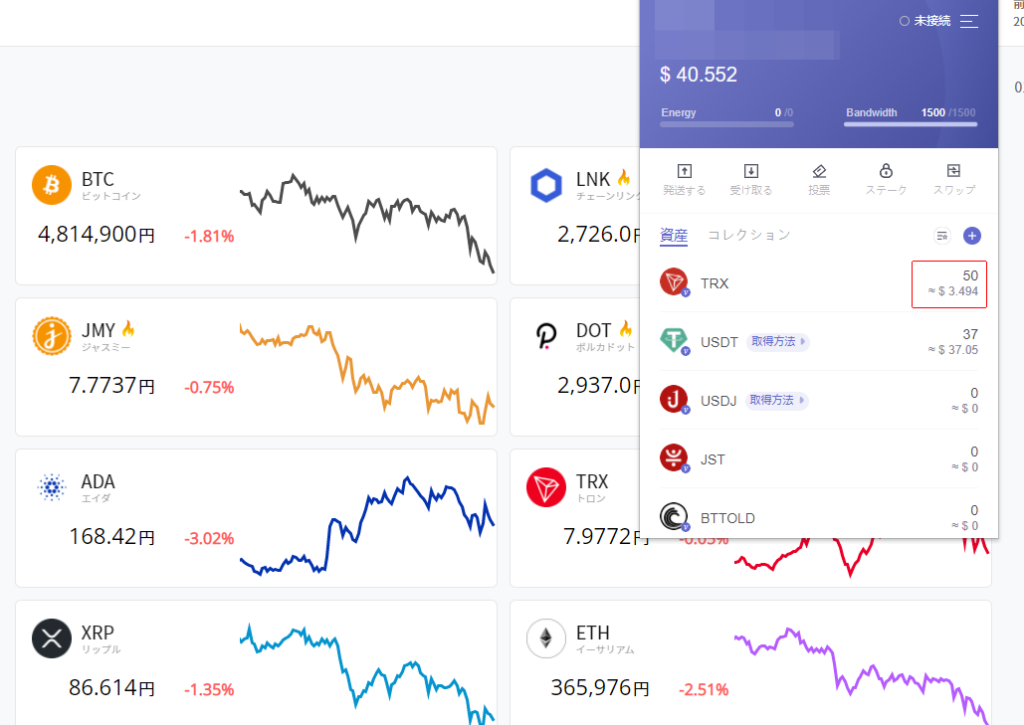This screenshot has height=725, width=1024.
Task: Click the orange Bitcoin logo icon
Action: point(52,185)
